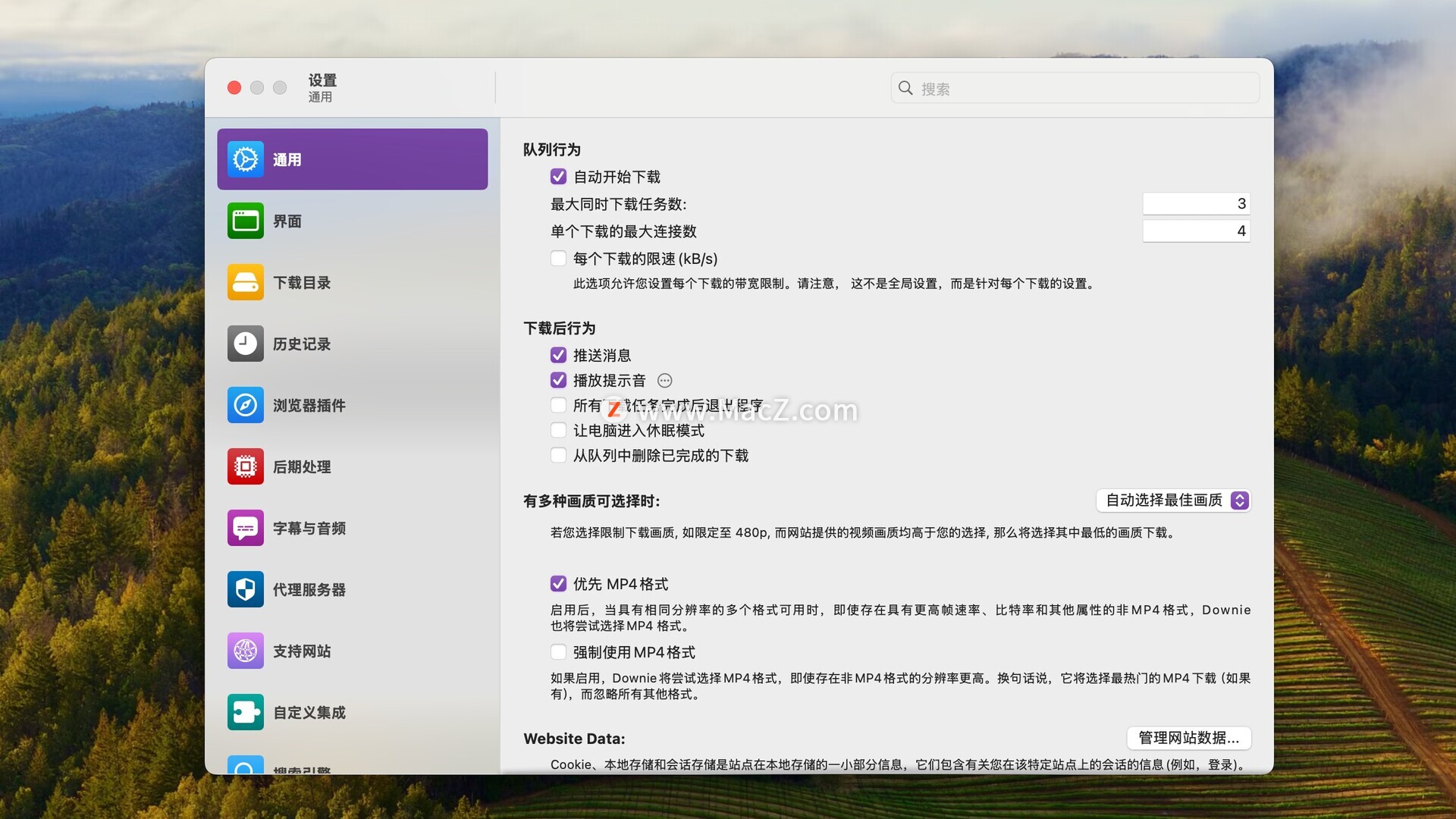1456x819 pixels.
Task: Click the General (通用) gear icon
Action: pyautogui.click(x=245, y=159)
